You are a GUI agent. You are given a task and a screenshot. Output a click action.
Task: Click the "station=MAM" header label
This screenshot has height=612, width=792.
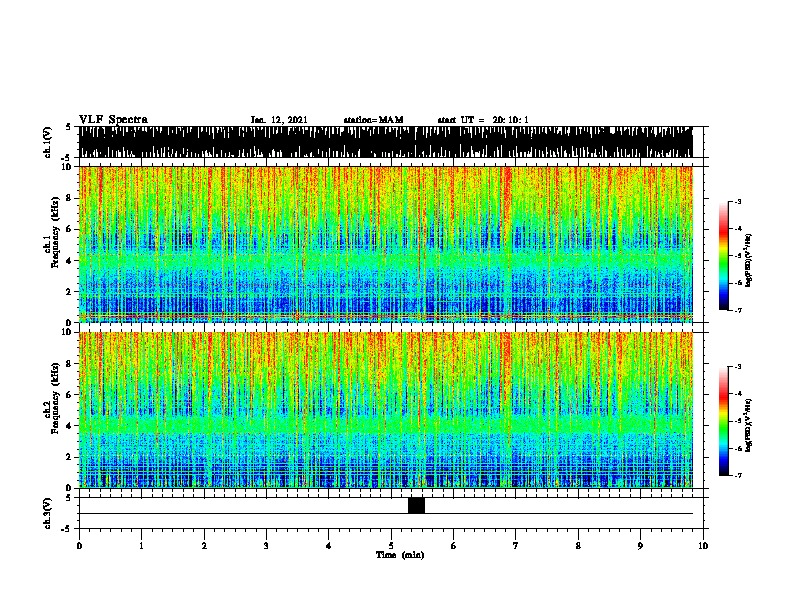click(x=373, y=120)
